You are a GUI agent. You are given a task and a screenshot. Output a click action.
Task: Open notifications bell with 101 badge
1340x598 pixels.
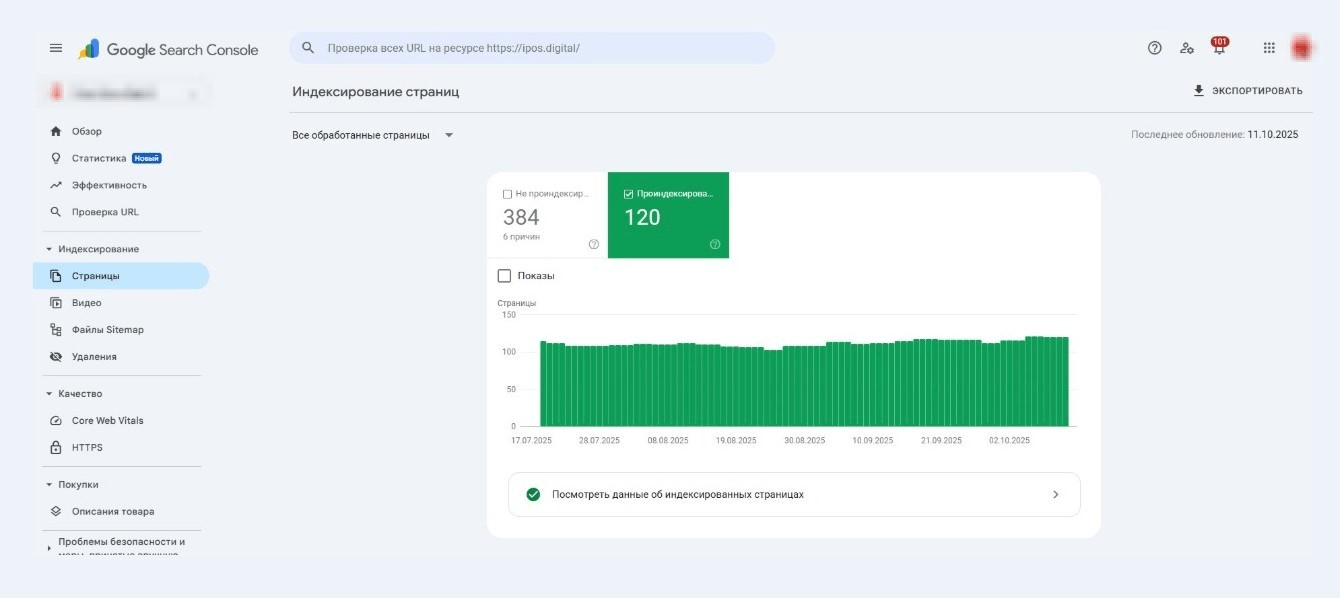(x=1218, y=49)
